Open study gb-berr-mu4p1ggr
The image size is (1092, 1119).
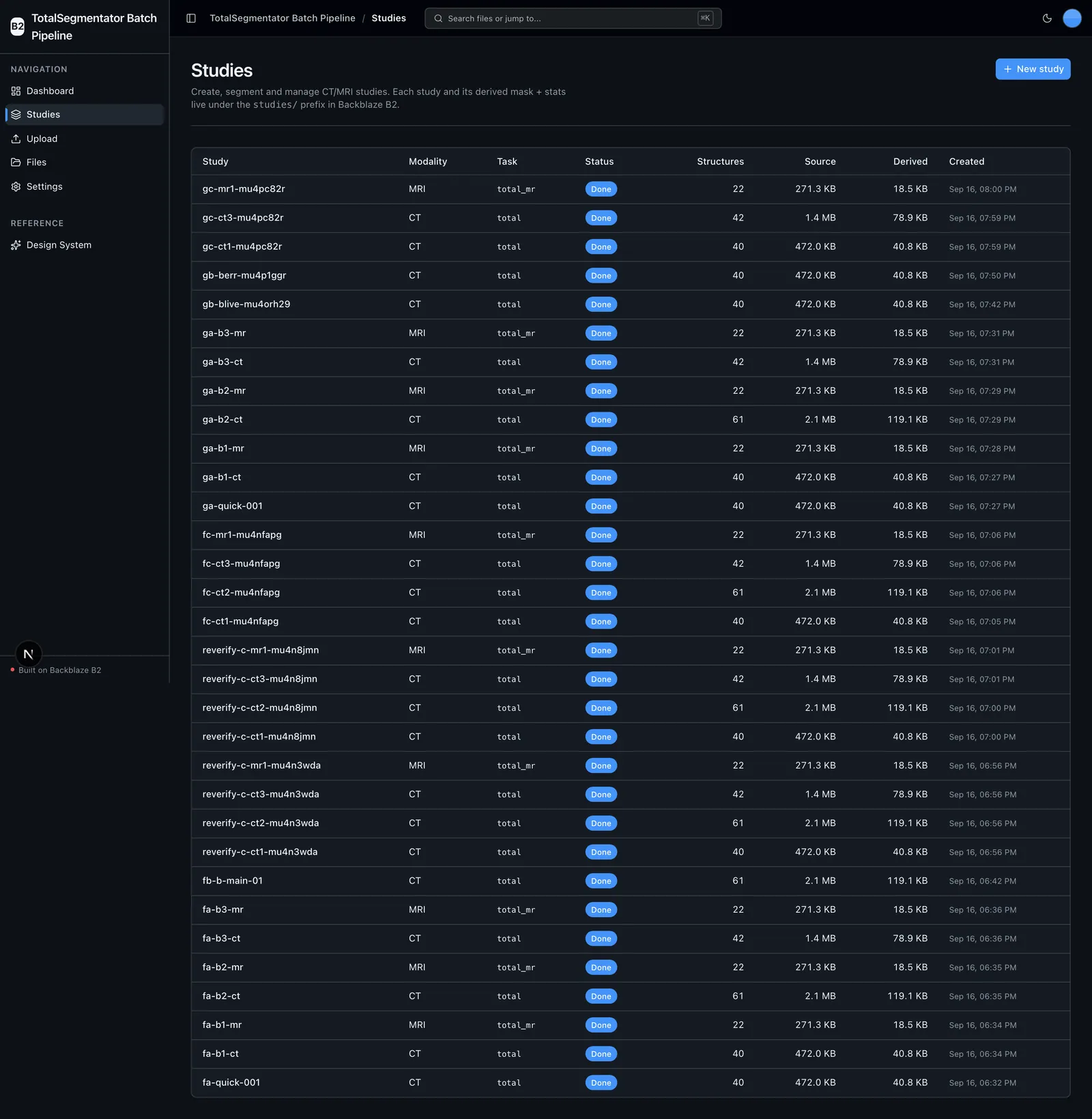[244, 276]
